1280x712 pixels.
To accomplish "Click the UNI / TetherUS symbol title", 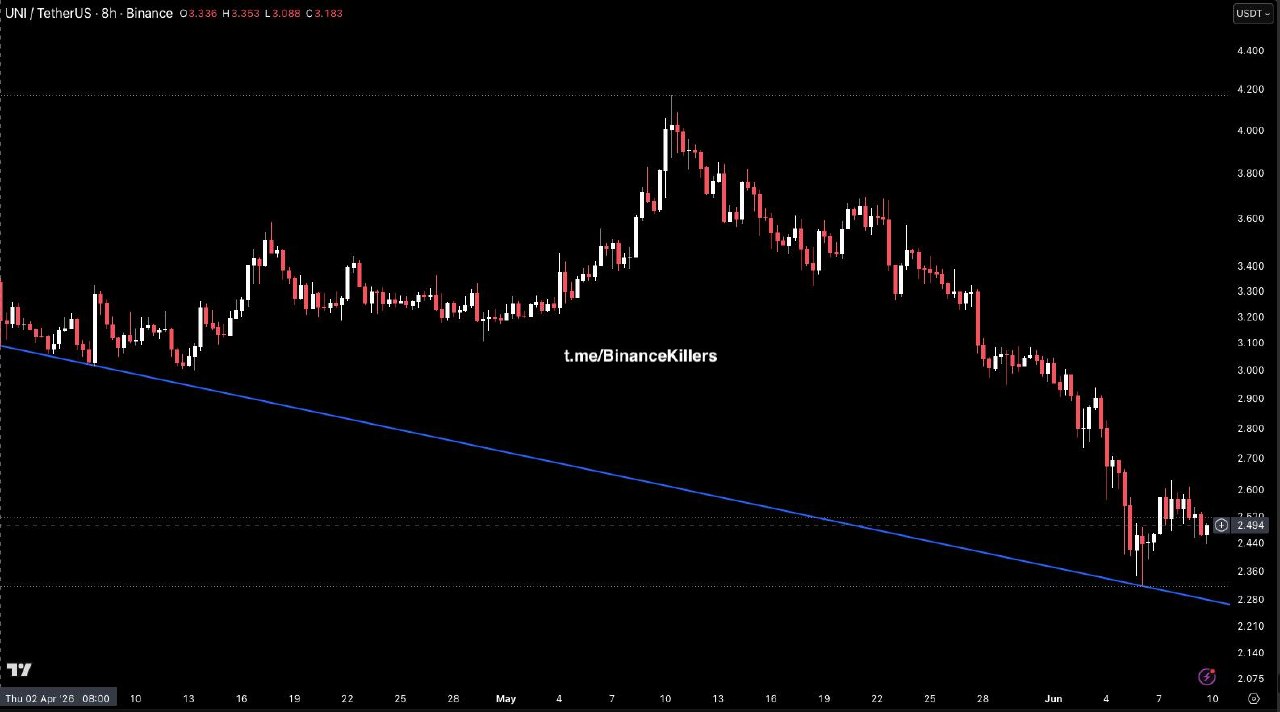I will [50, 13].
